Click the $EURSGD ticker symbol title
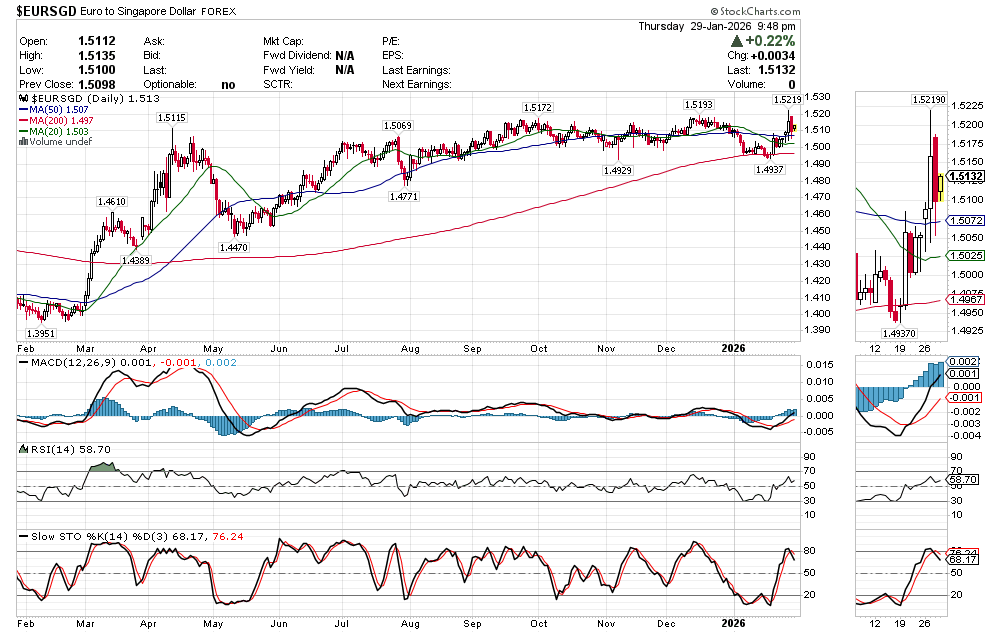 [x=43, y=12]
